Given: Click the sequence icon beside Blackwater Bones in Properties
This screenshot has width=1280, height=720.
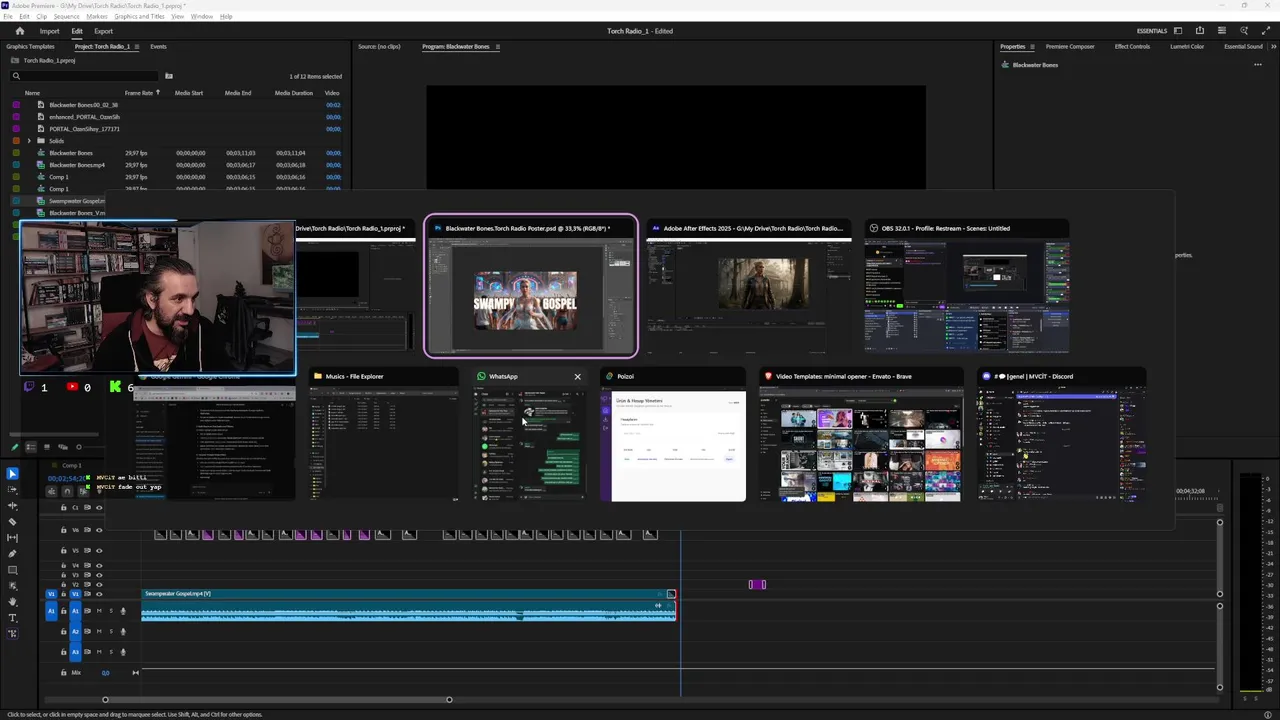Looking at the screenshot, I should pyautogui.click(x=1005, y=65).
